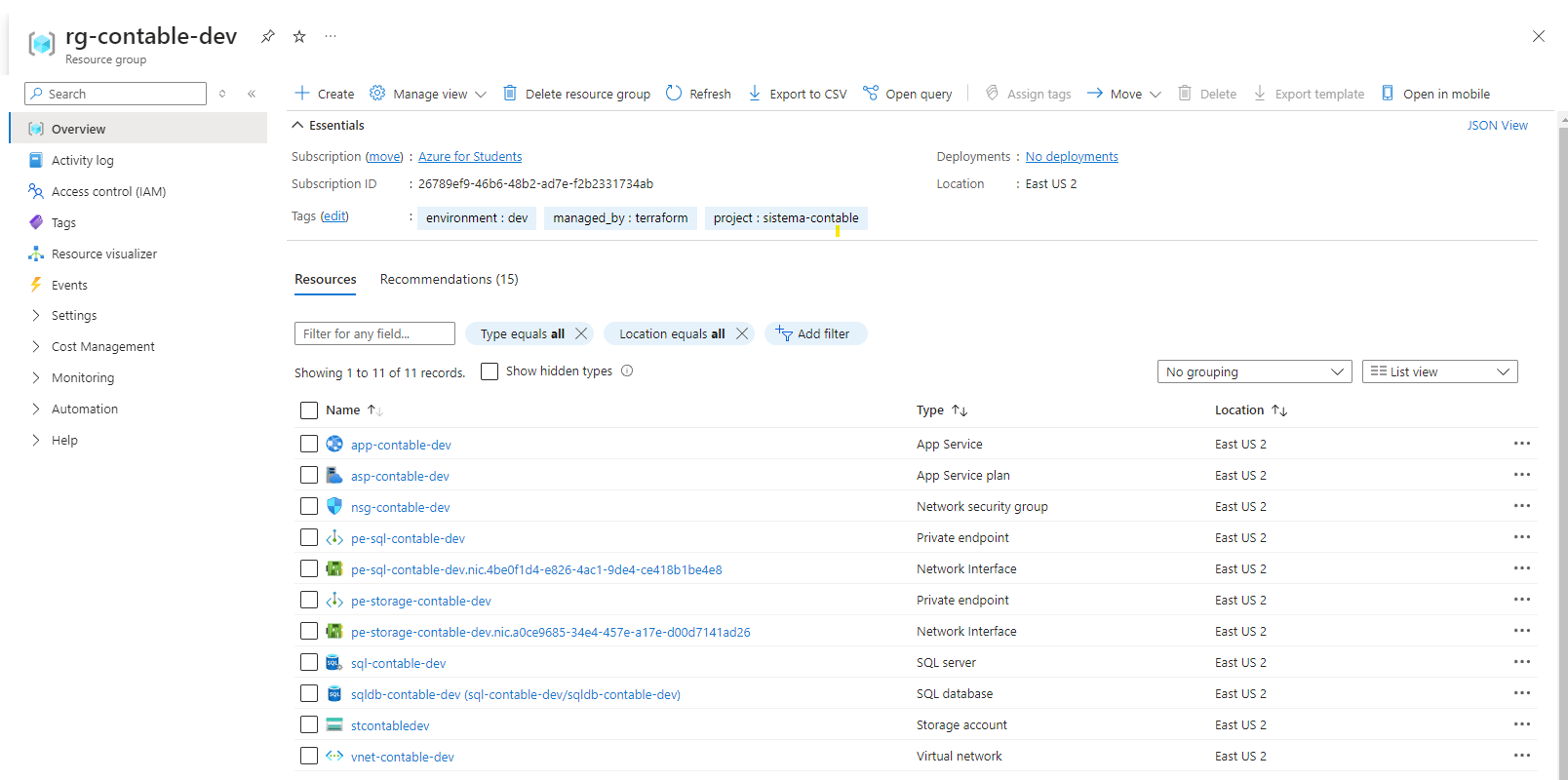1568x780 pixels.
Task: Check the select-all resources checkbox
Action: click(x=309, y=410)
